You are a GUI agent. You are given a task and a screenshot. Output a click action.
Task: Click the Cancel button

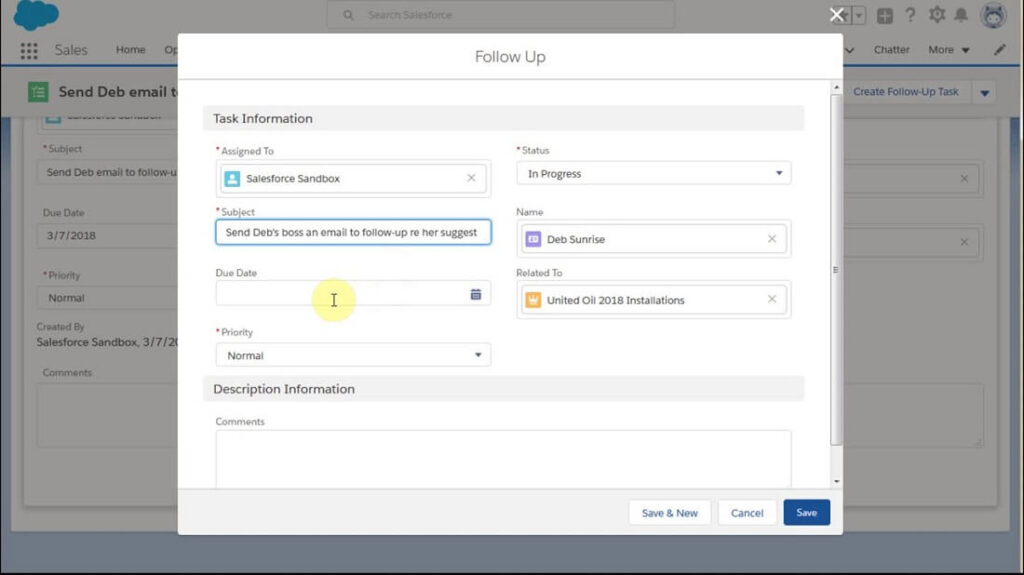pos(747,513)
